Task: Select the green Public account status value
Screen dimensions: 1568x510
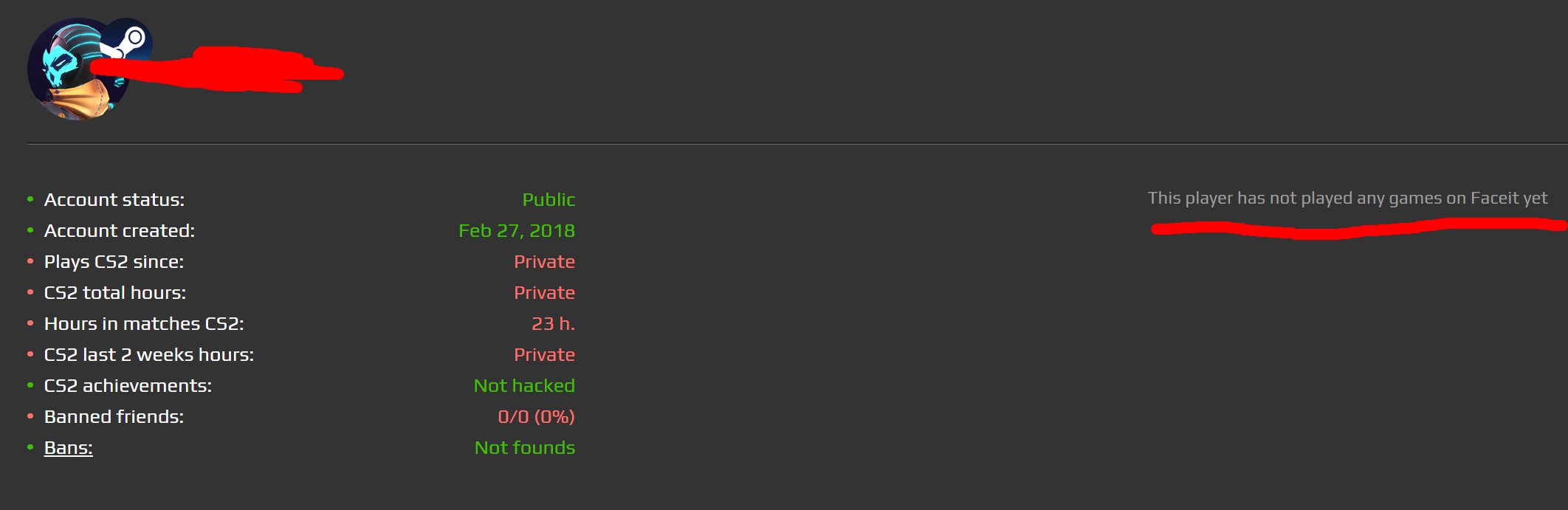Action: point(548,200)
